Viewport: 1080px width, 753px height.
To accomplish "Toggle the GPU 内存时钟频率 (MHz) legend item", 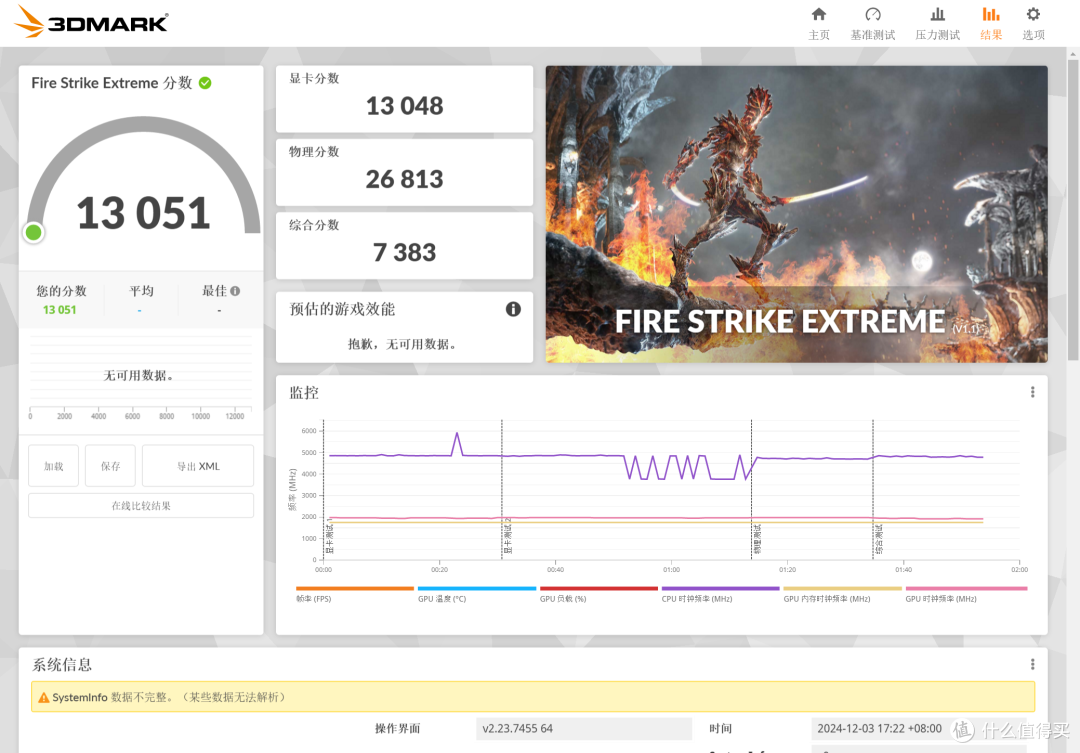I will tap(842, 594).
